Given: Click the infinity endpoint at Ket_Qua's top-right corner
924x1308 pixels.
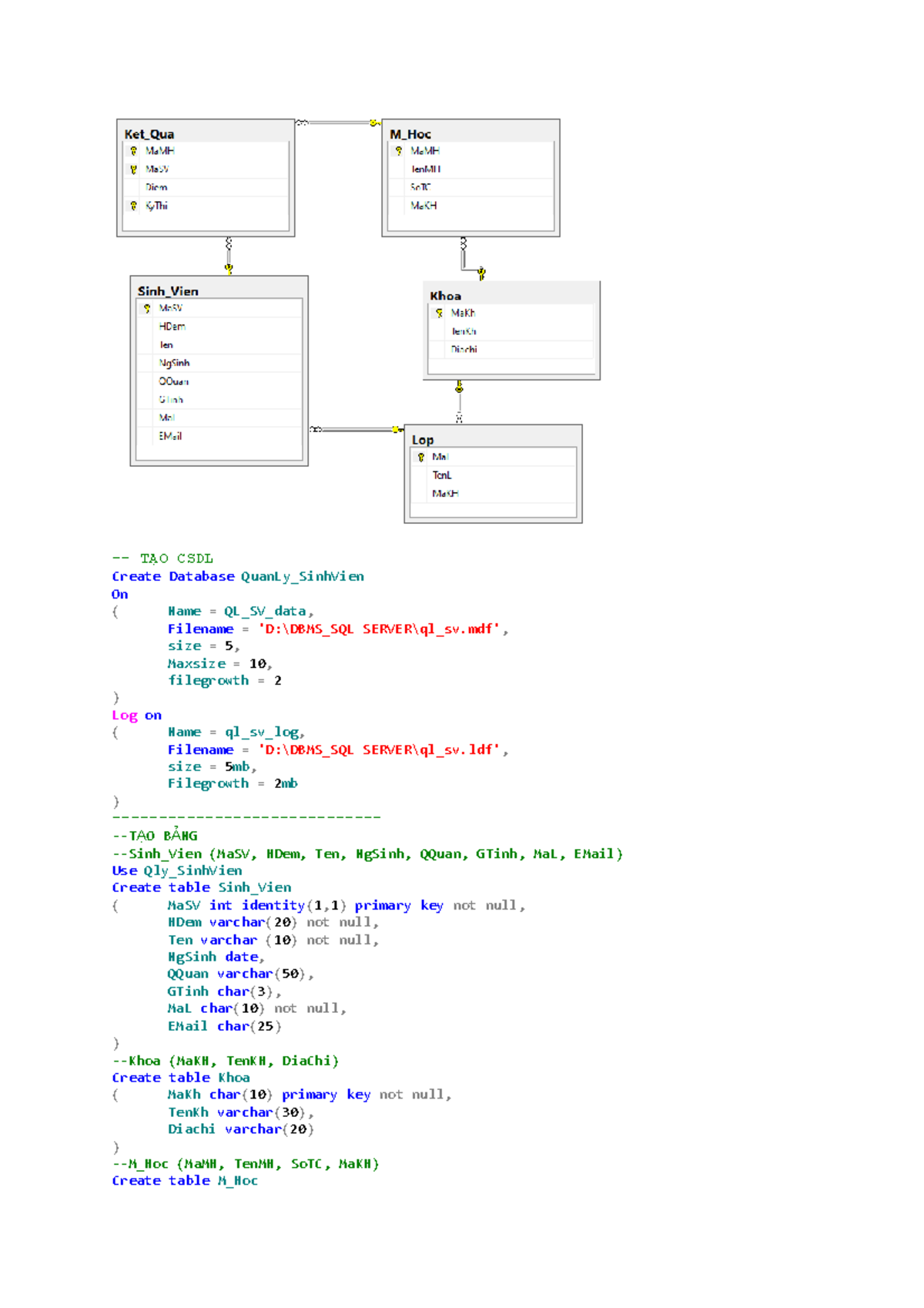Looking at the screenshot, I should click(302, 122).
